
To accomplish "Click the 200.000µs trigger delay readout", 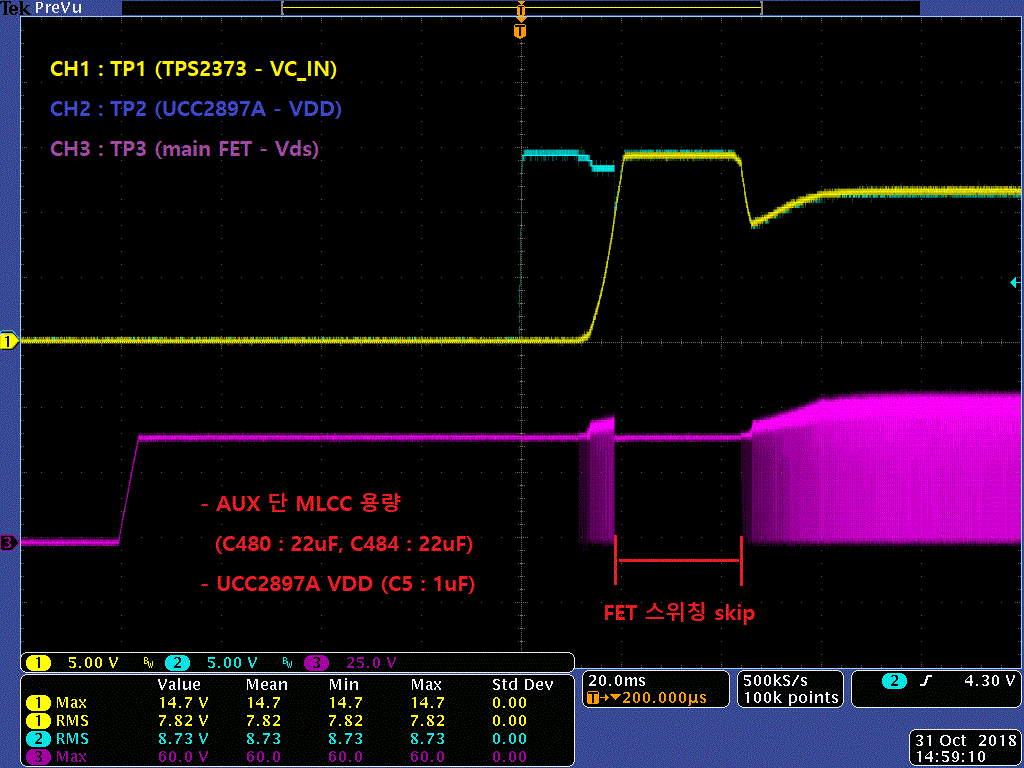I will pos(664,698).
